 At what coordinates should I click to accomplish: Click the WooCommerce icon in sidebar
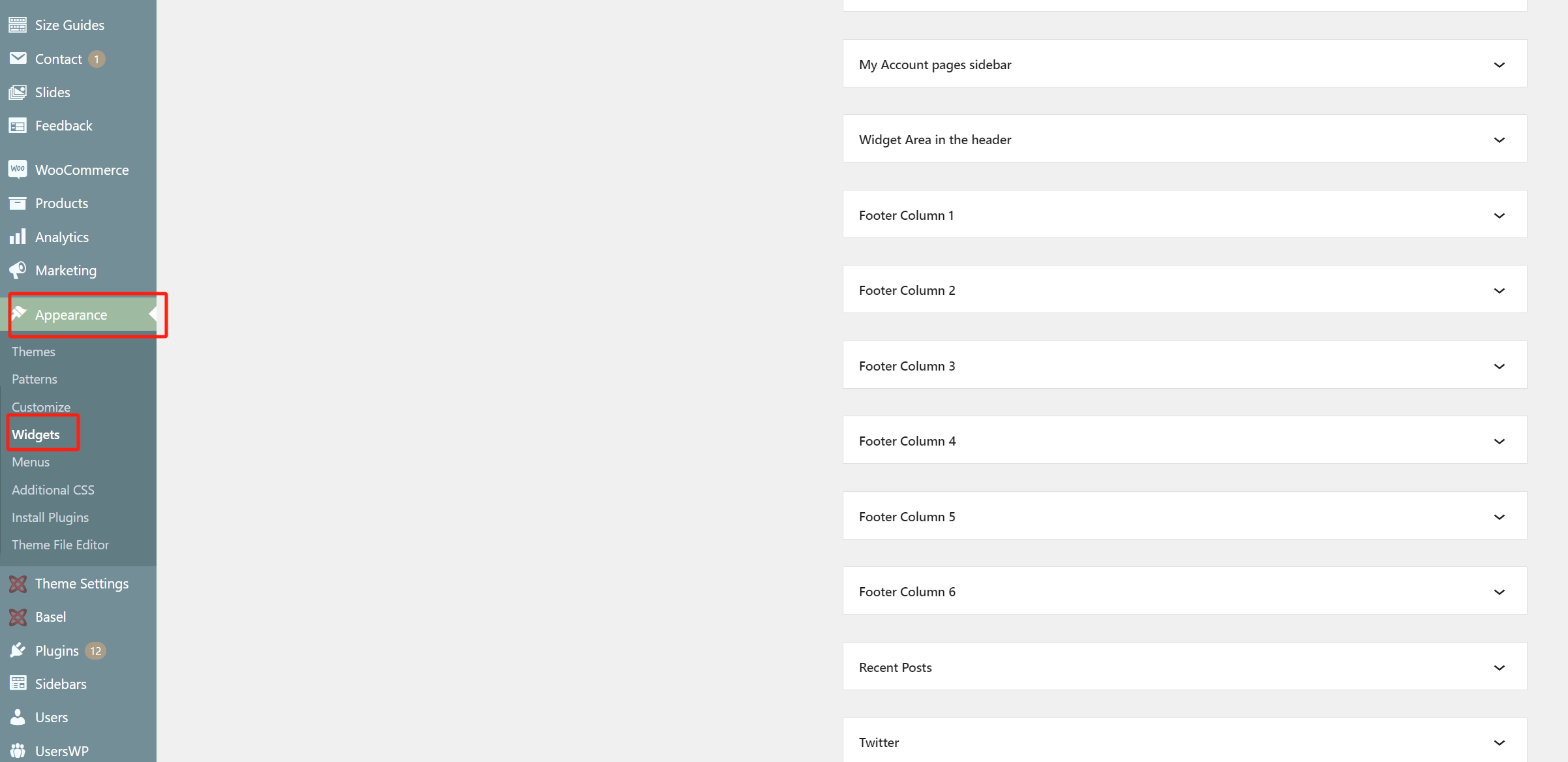pos(18,170)
